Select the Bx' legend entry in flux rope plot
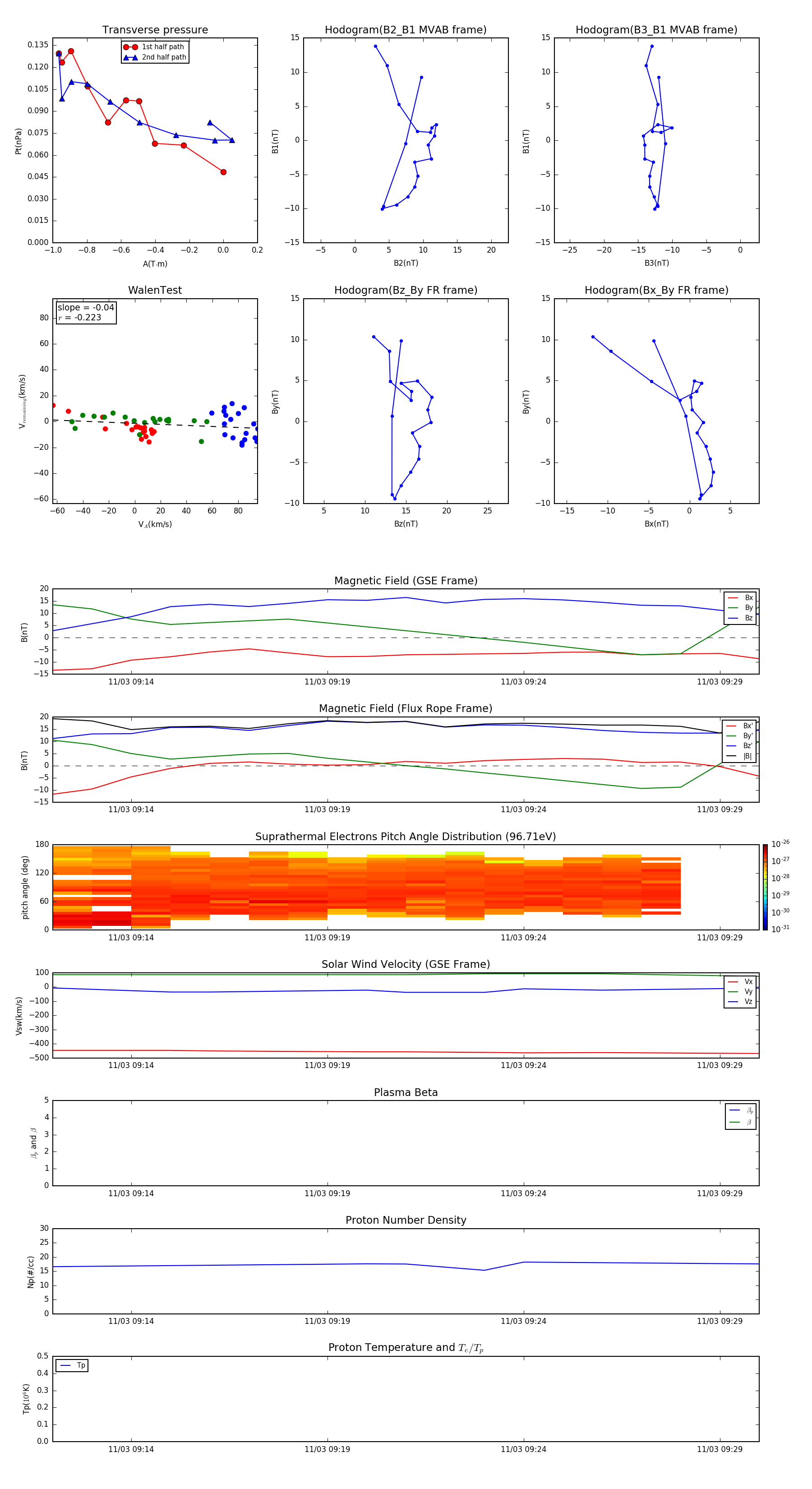The width and height of the screenshot is (812, 1489). (x=740, y=726)
